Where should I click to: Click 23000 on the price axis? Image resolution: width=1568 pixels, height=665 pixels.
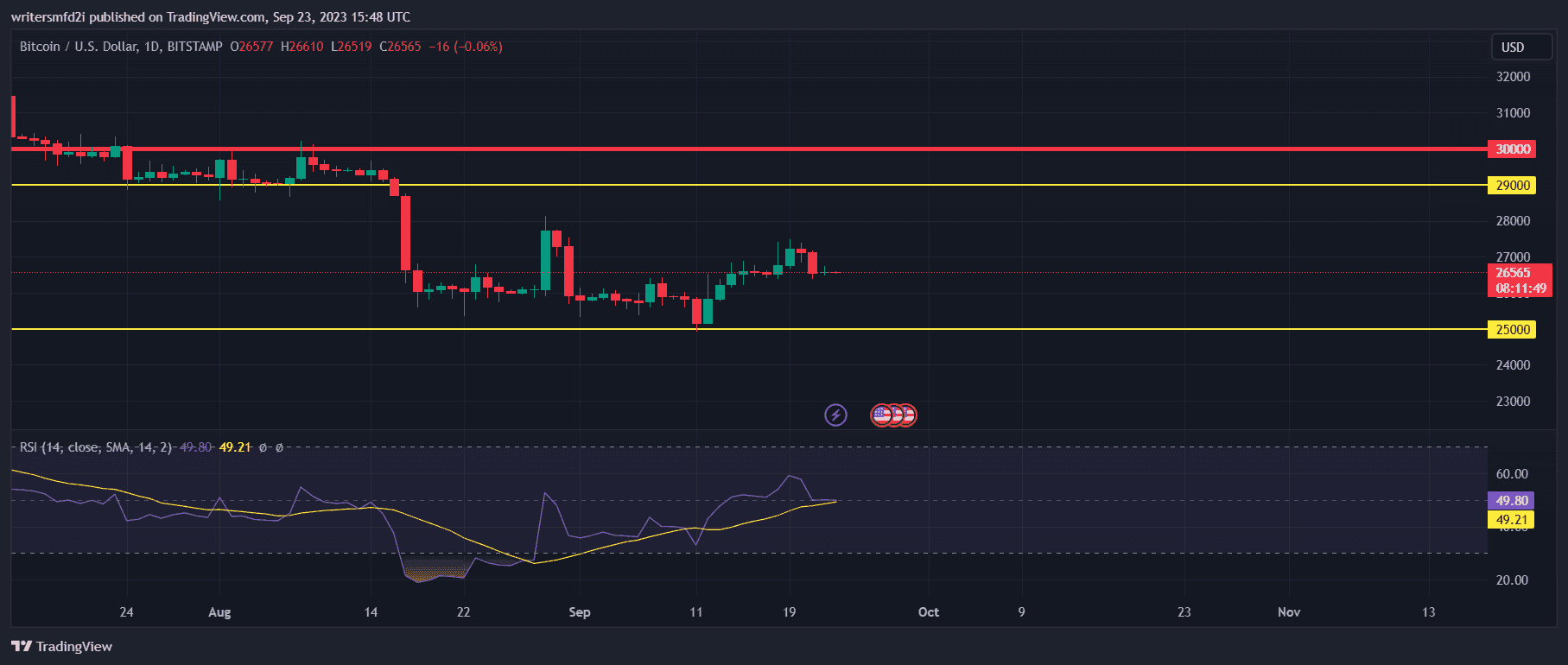[x=1513, y=402]
